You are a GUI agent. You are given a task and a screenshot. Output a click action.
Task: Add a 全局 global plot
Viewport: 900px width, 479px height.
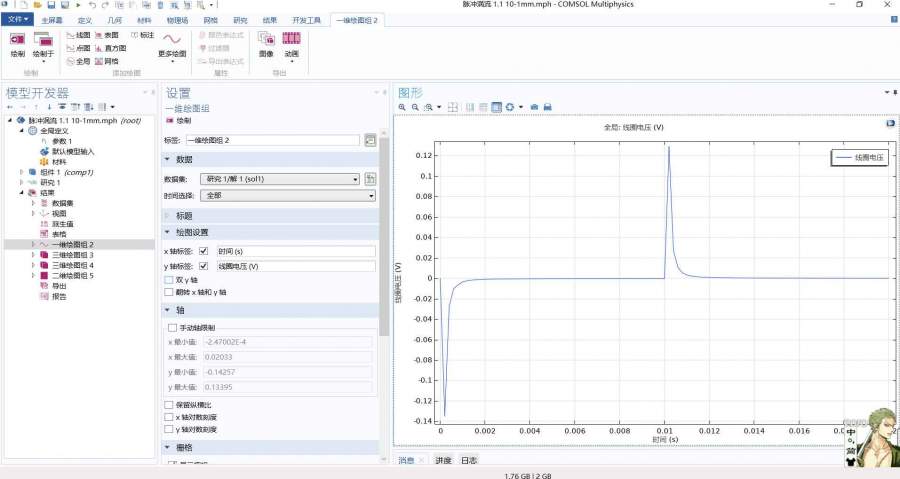tap(79, 61)
